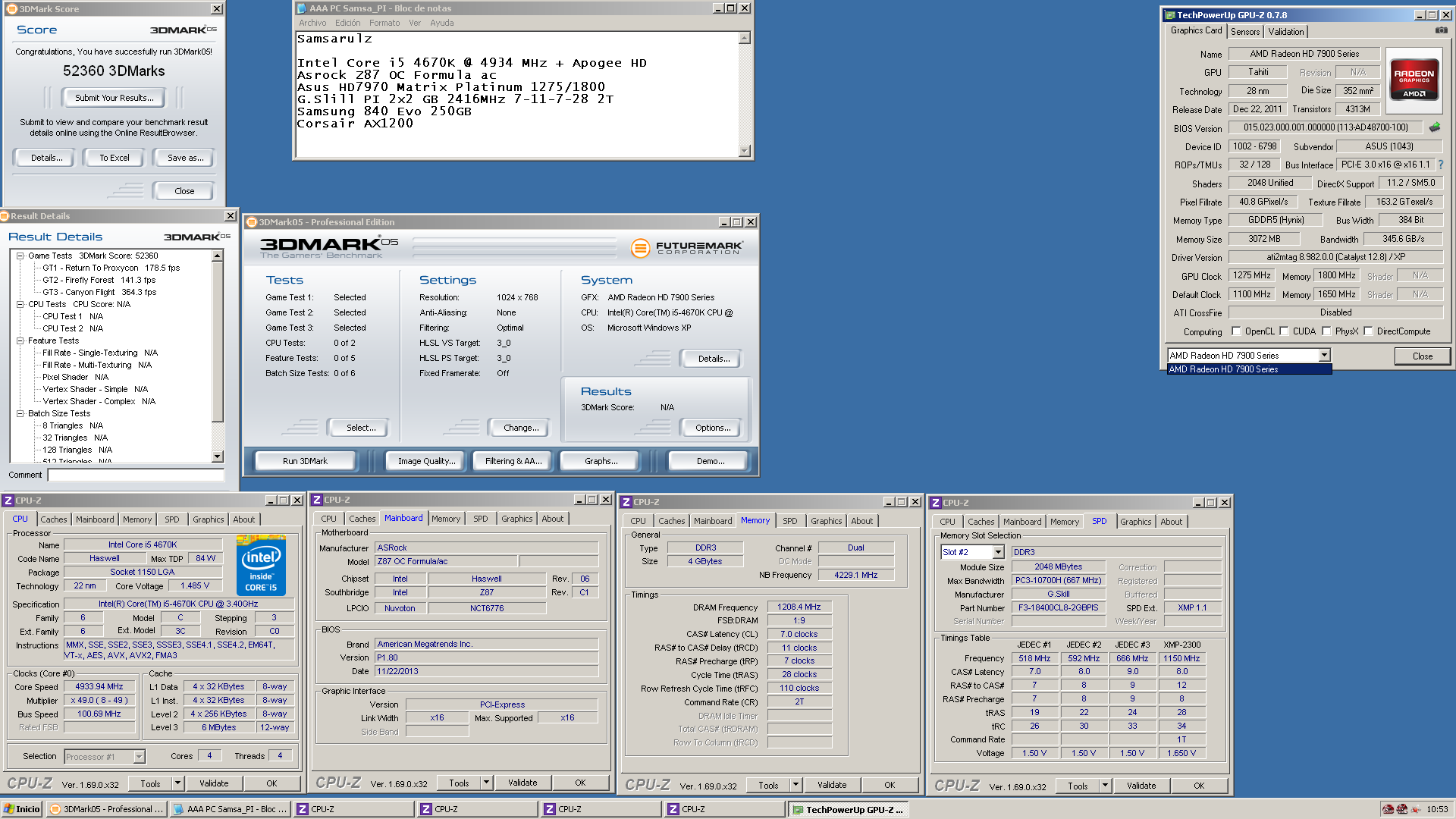This screenshot has height=819, width=1456.
Task: Collapse the CPU Tests tree node
Action: pyautogui.click(x=20, y=304)
